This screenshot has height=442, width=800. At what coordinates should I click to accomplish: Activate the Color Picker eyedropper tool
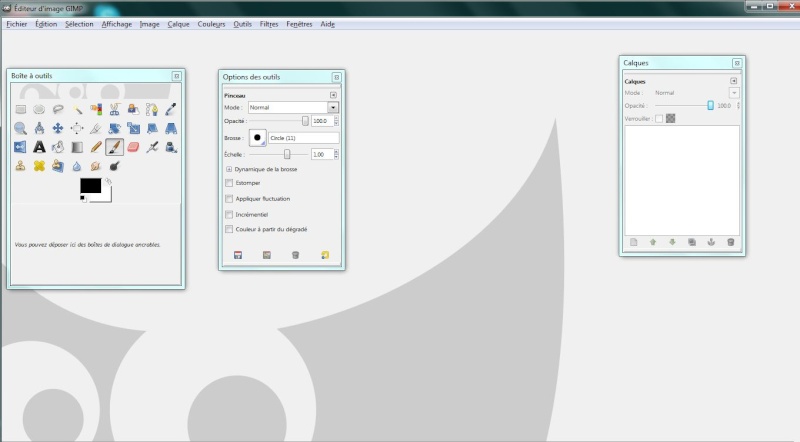pos(171,109)
